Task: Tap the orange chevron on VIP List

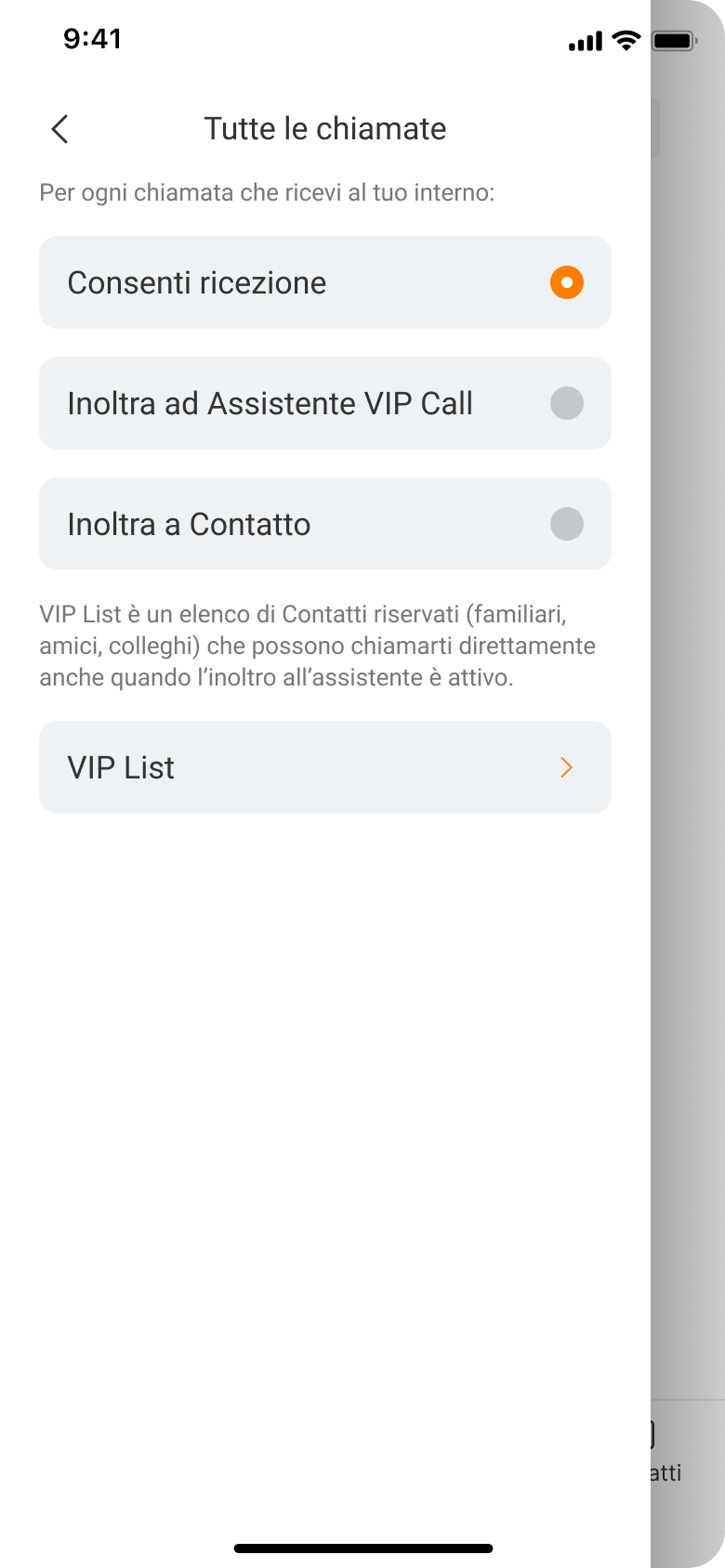Action: 566,767
